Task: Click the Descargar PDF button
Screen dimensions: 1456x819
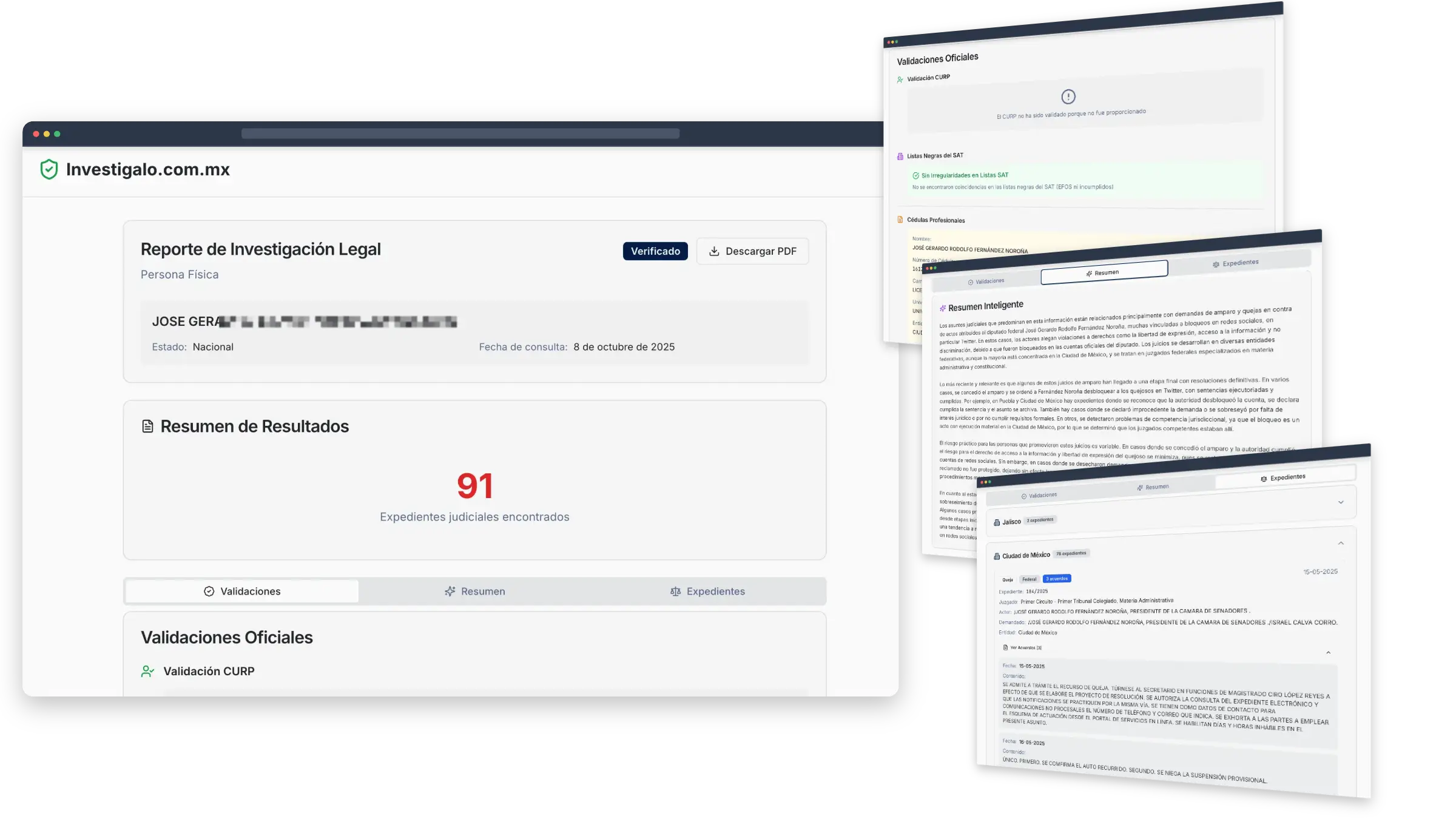Action: pos(752,251)
